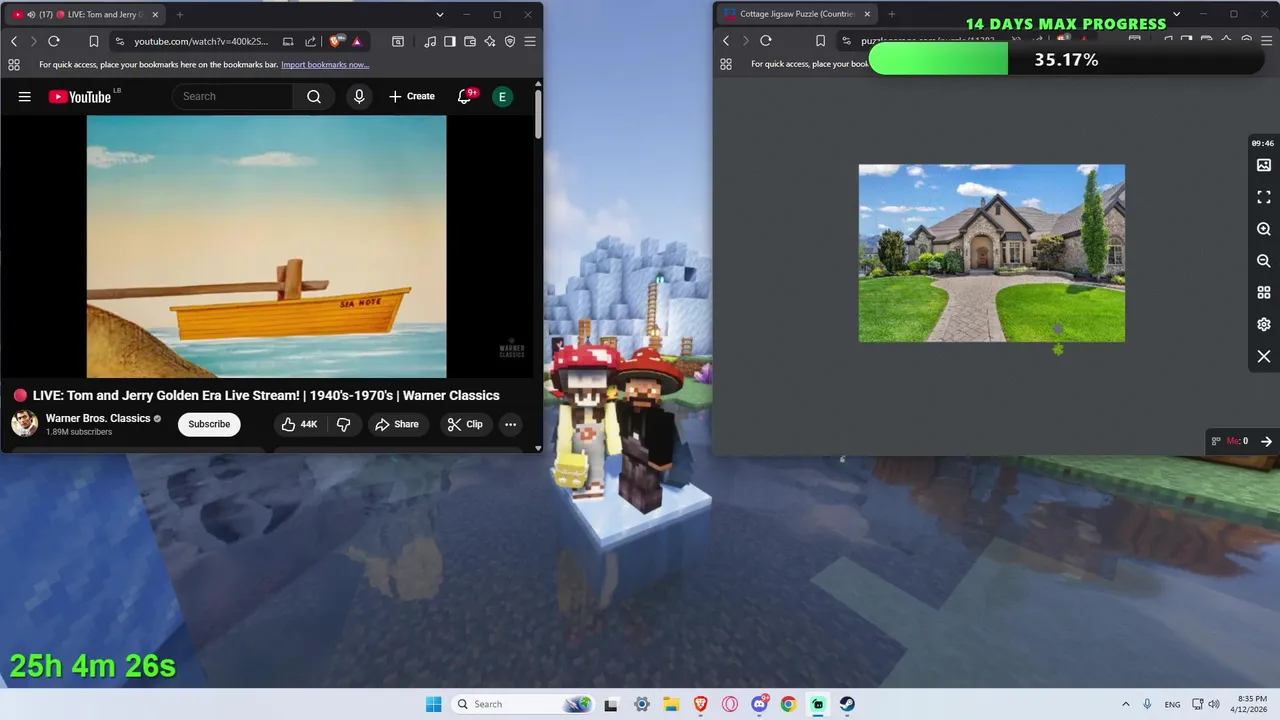The height and width of the screenshot is (720, 1280).
Task: Click the Brave Shields lion icon
Action: 335,41
